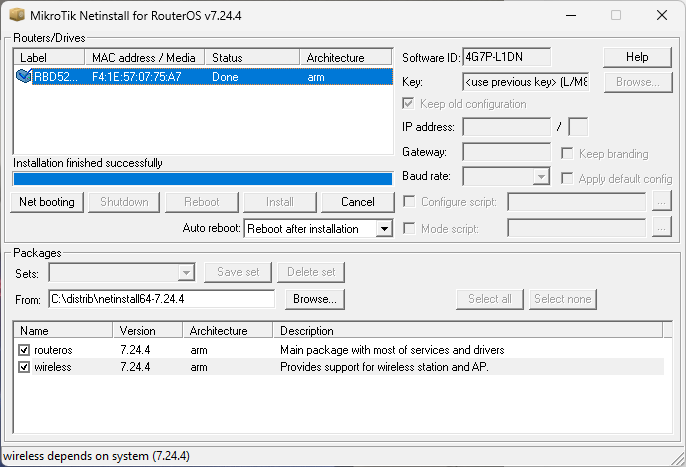Image resolution: width=686 pixels, height=467 pixels.
Task: Click the Gateway input field
Action: coord(506,152)
